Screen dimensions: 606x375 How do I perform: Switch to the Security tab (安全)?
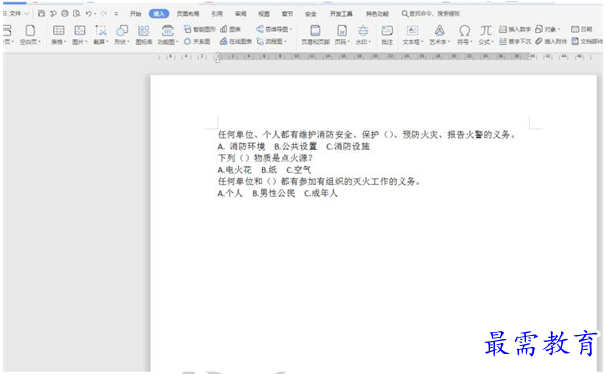point(311,14)
